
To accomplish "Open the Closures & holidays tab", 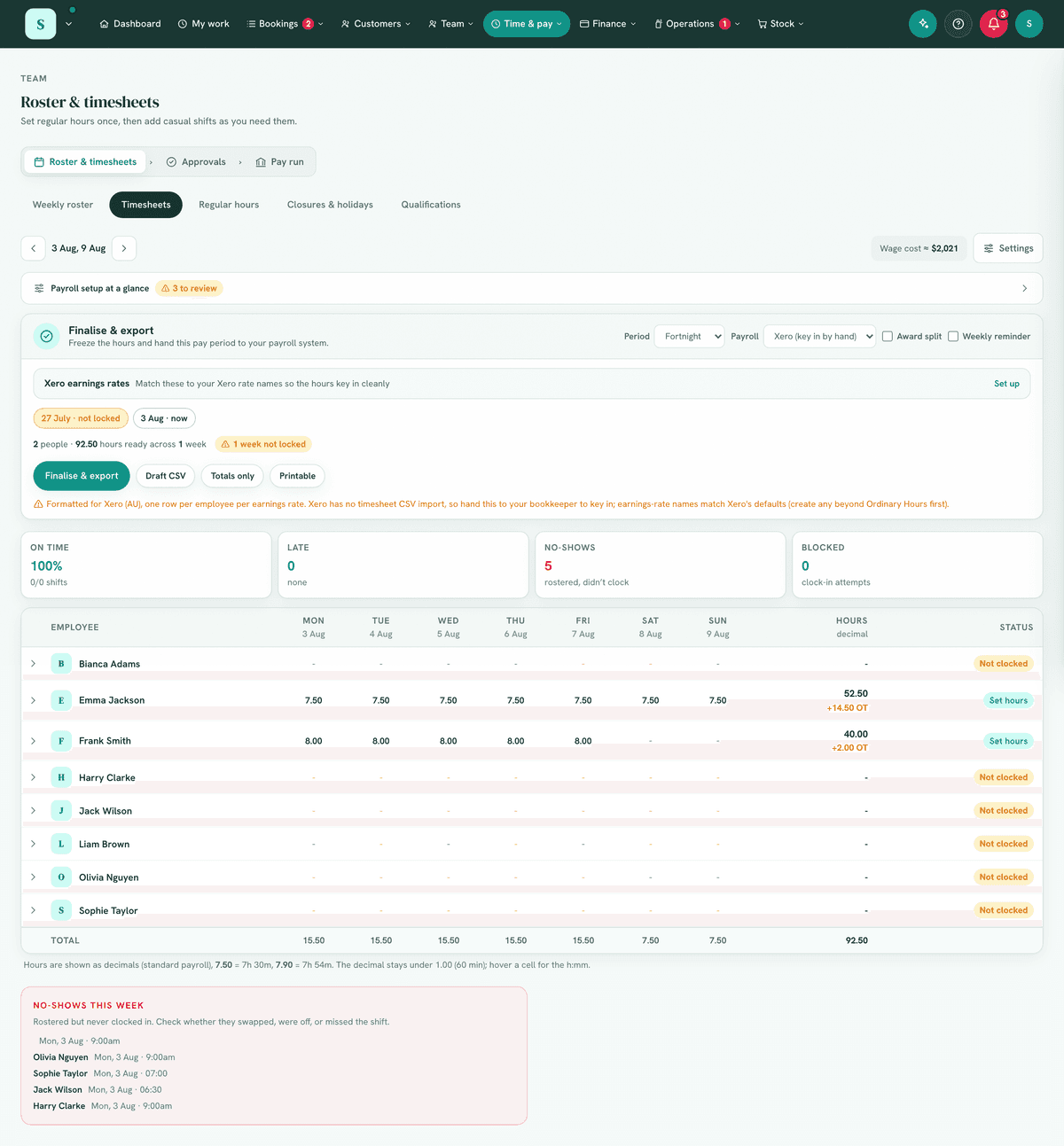I will tap(330, 205).
